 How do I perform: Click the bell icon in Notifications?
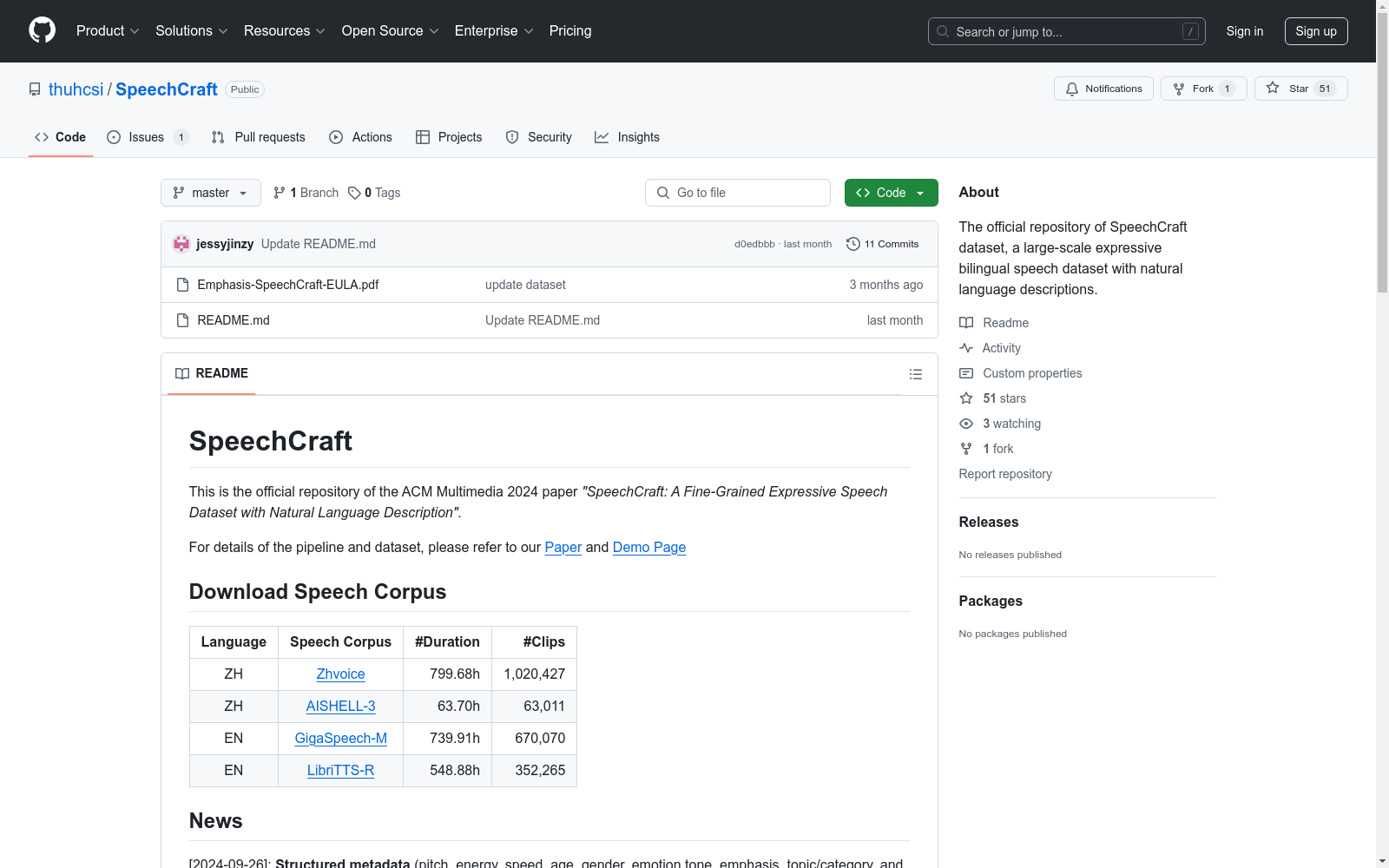point(1072,89)
